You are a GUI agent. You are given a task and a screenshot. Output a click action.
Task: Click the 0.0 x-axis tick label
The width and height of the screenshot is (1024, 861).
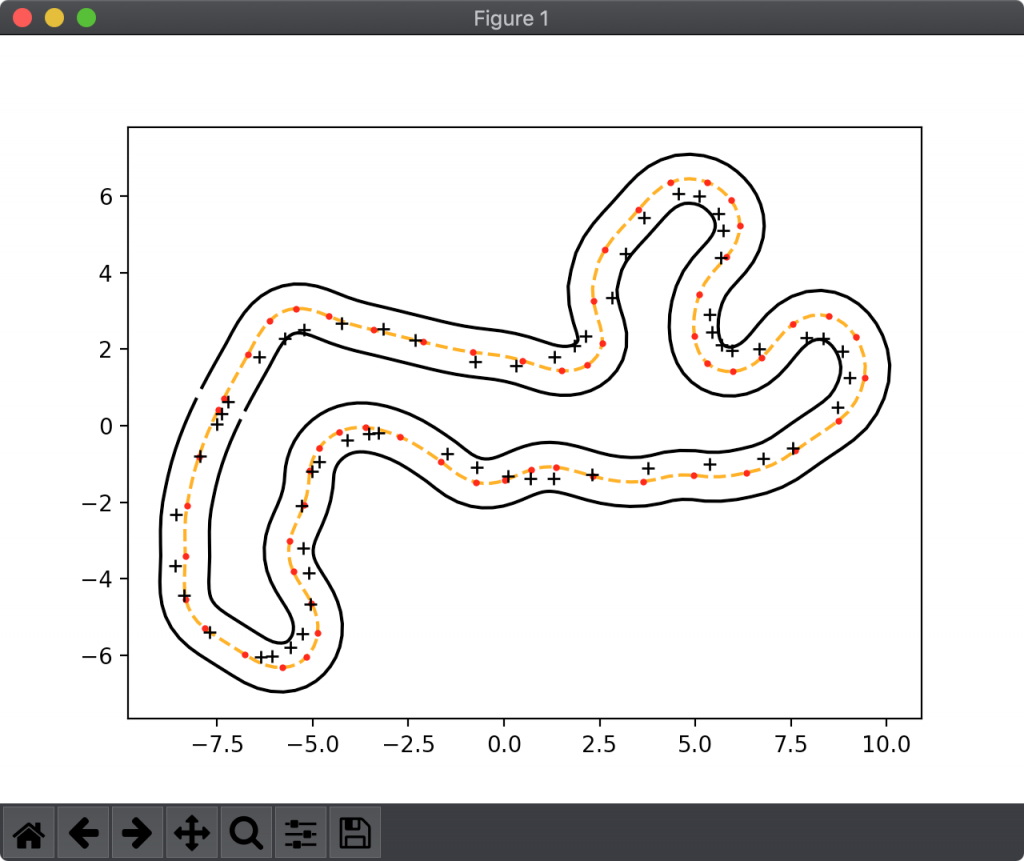point(504,744)
